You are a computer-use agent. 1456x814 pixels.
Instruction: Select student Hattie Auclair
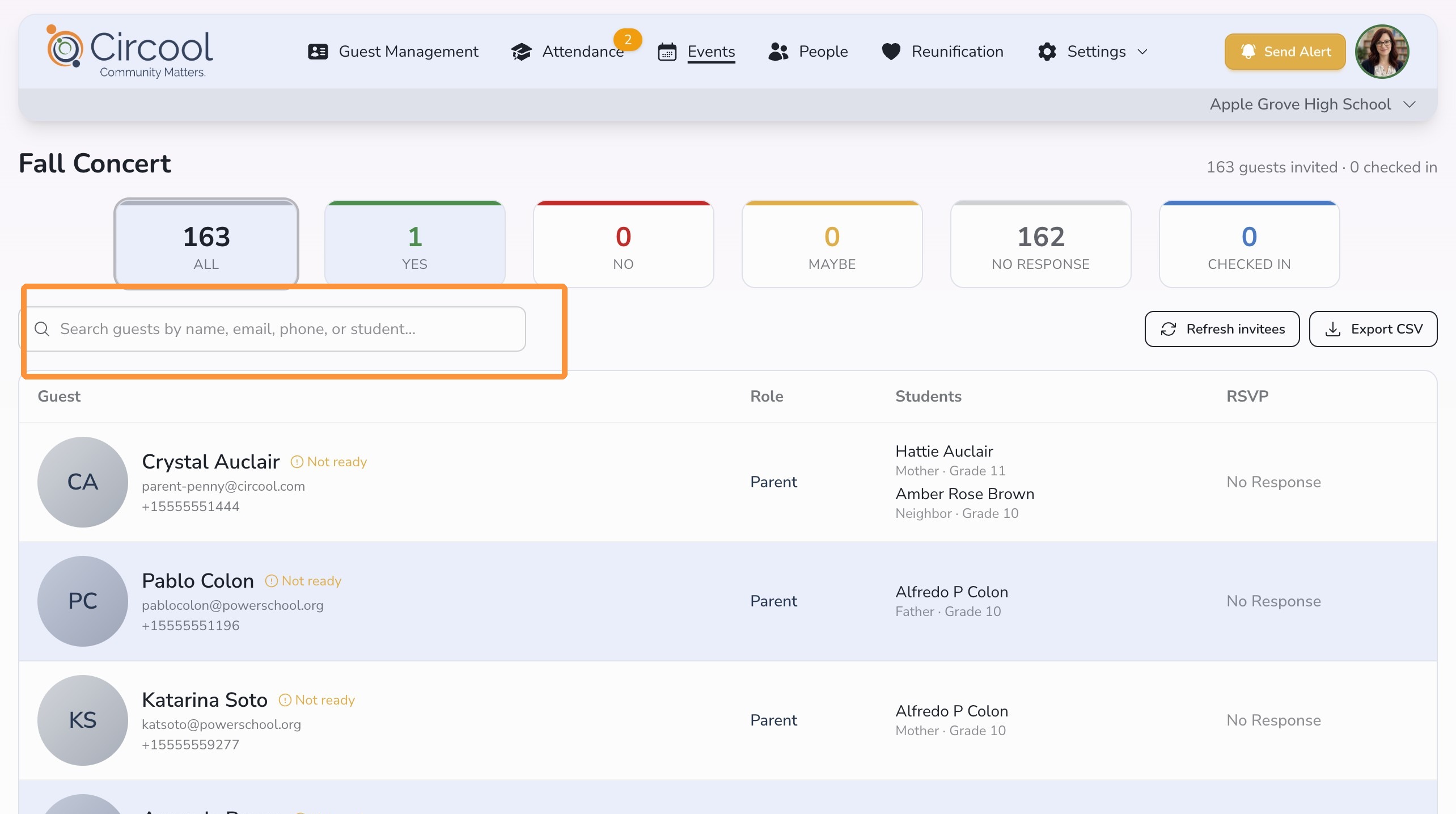click(944, 452)
